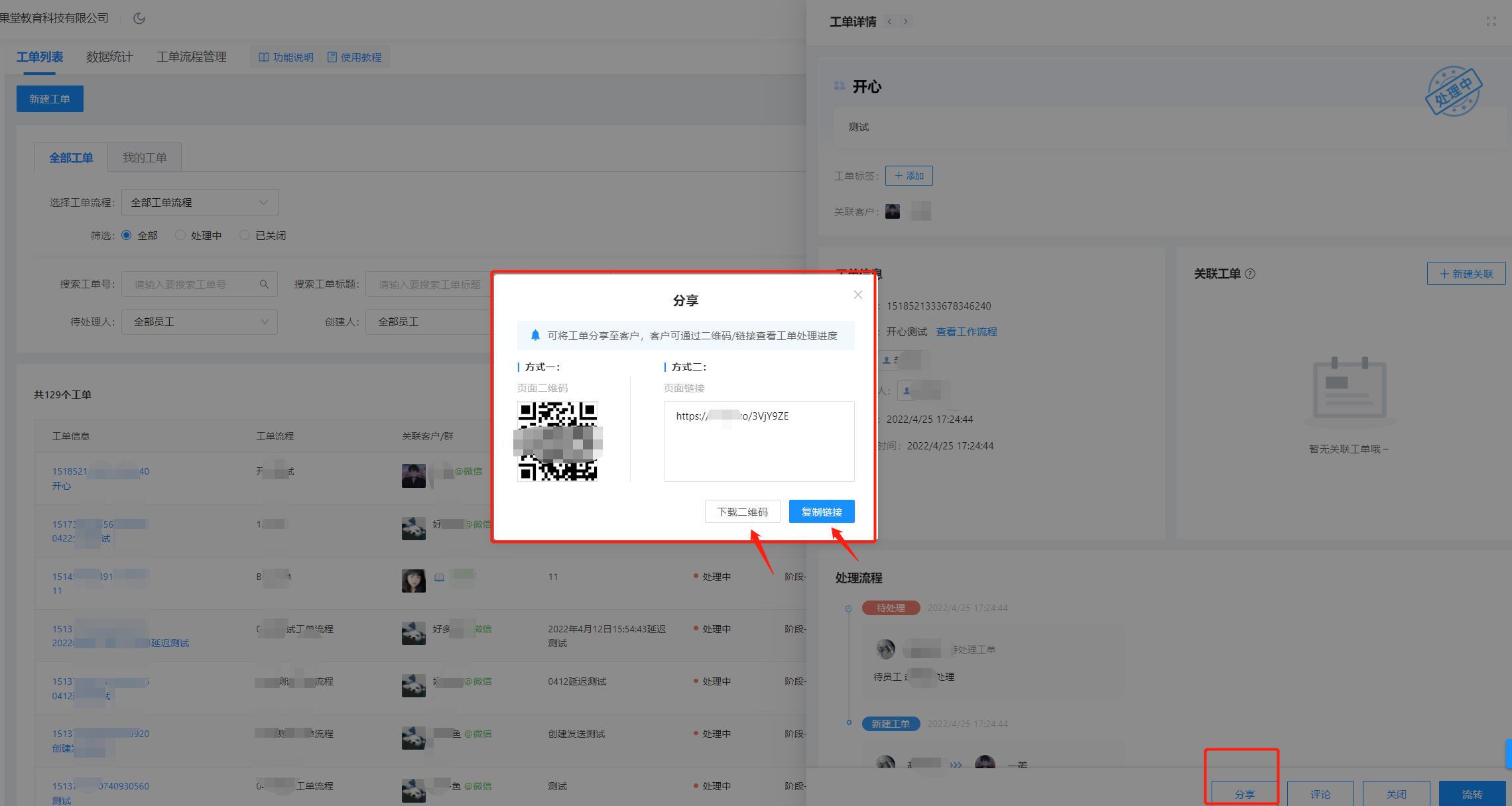
Task: Open the 创建人 全部员工 dropdown
Action: click(429, 321)
